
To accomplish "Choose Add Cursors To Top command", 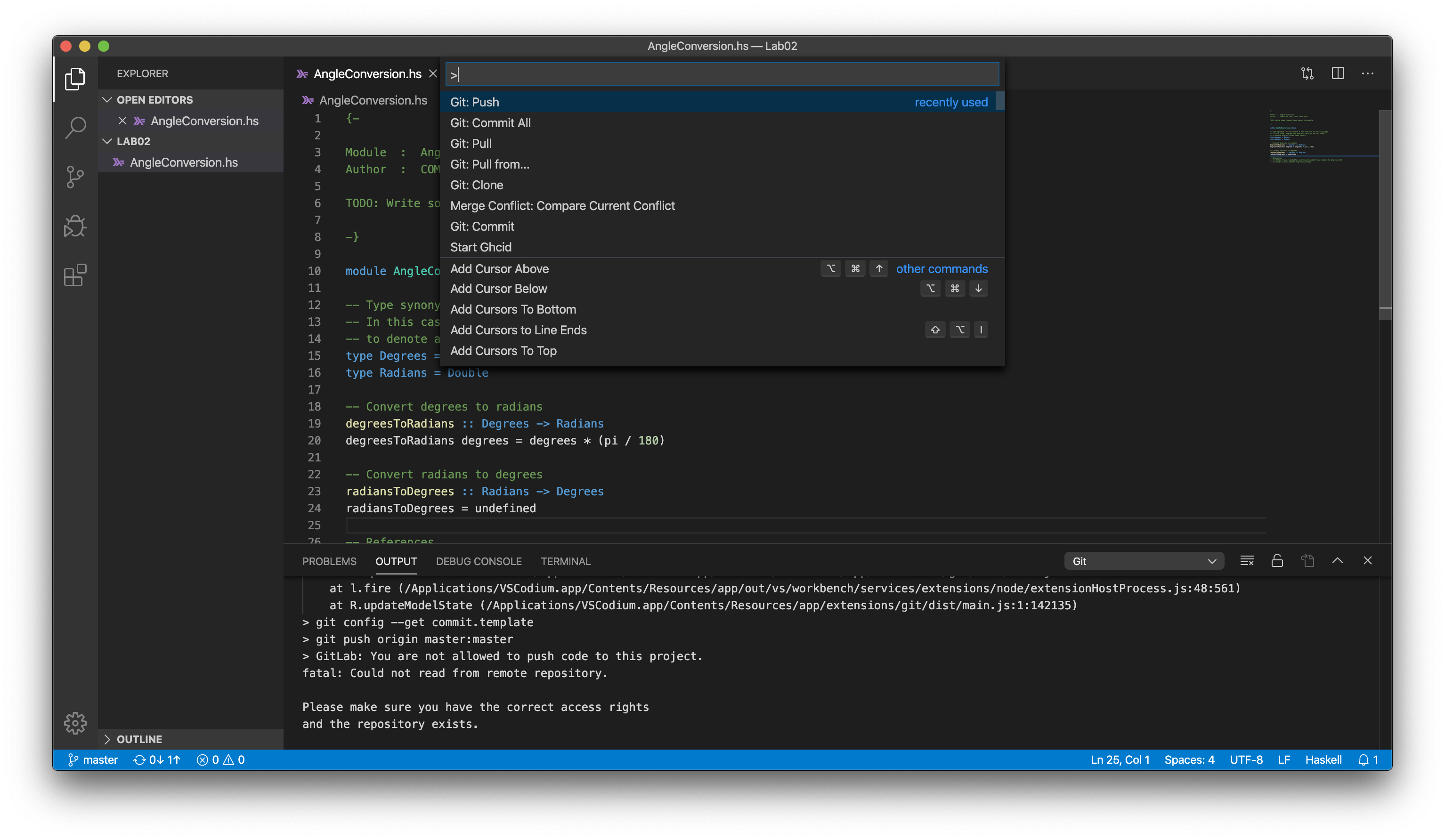I will tap(722, 350).
